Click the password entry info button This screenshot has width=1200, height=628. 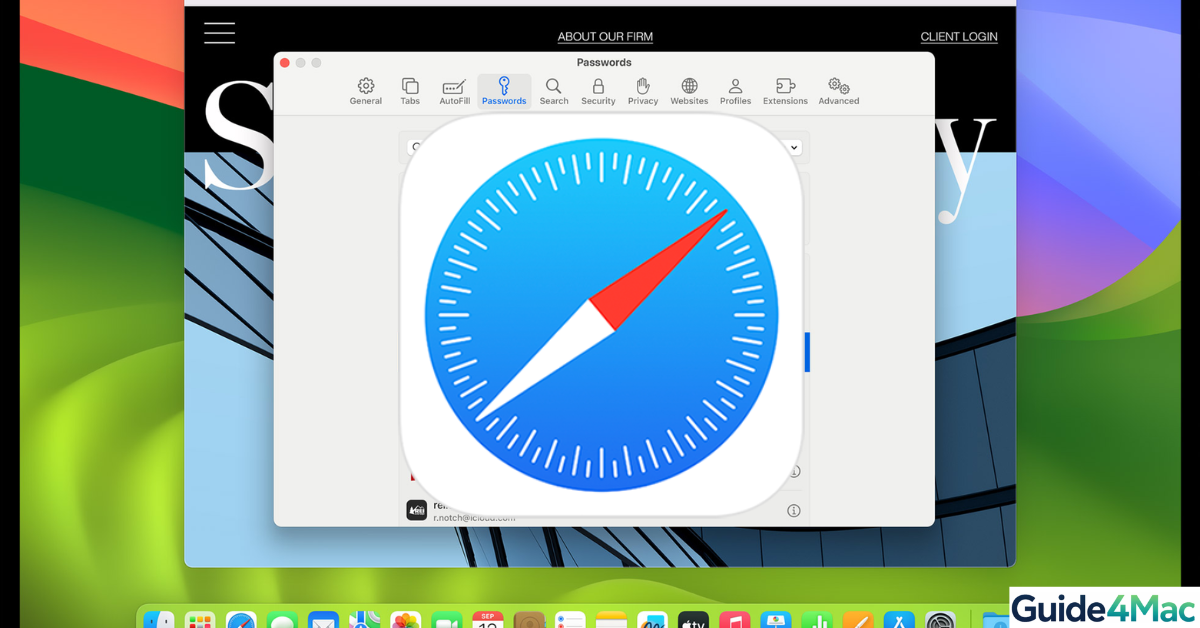pyautogui.click(x=793, y=470)
